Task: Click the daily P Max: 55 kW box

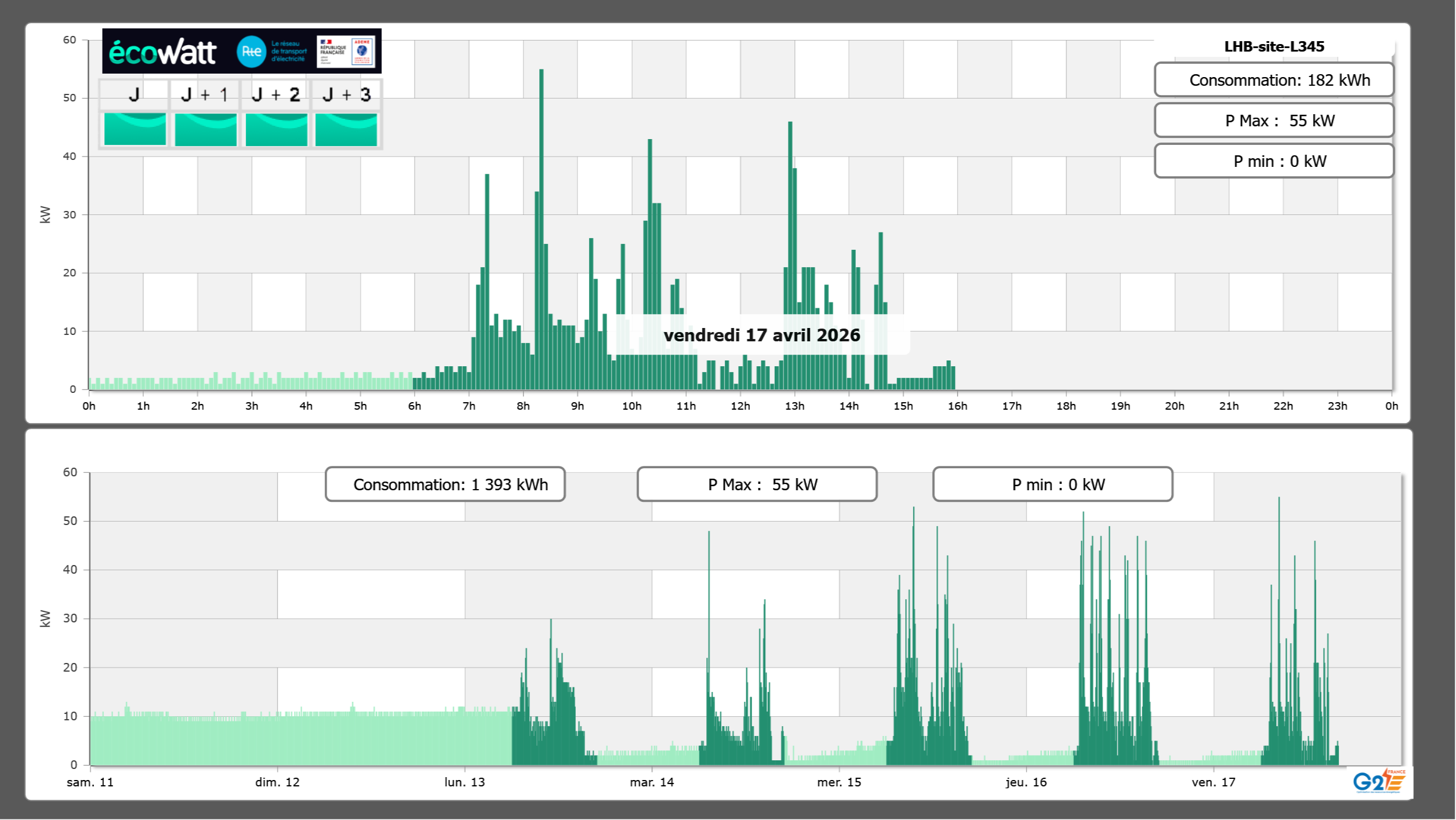Action: [x=1273, y=121]
